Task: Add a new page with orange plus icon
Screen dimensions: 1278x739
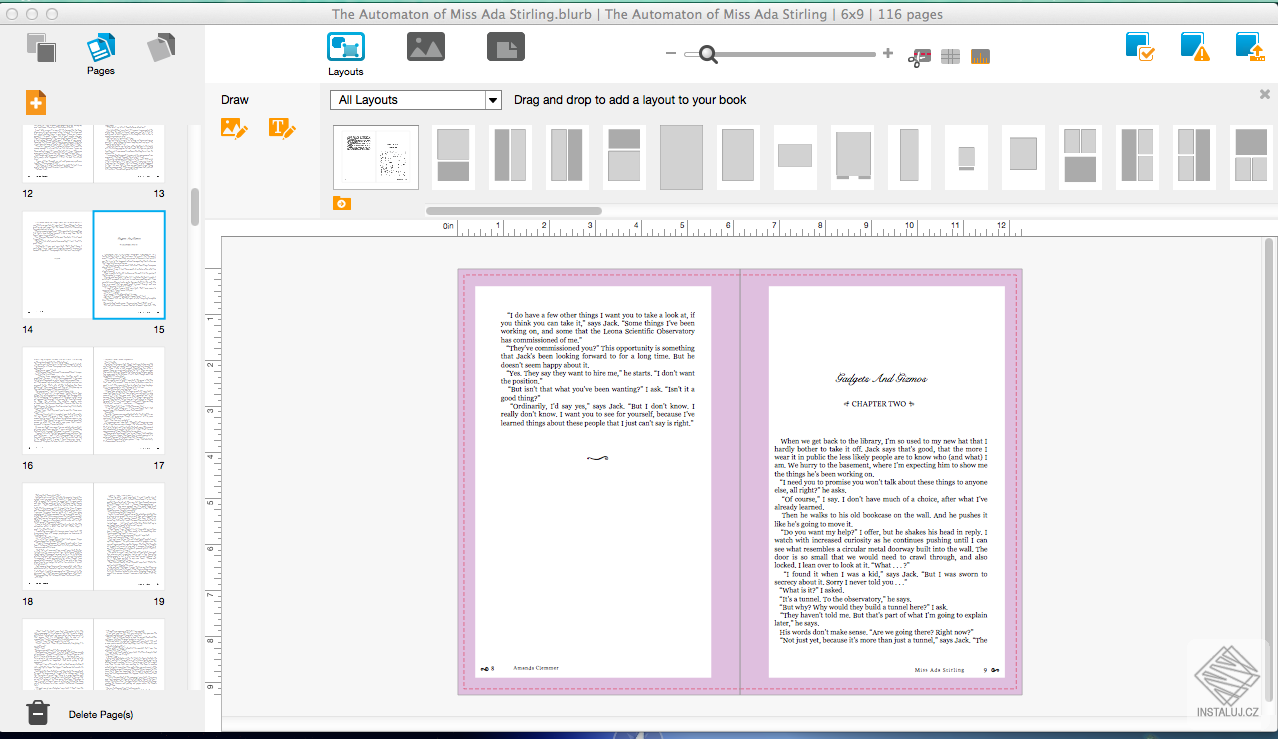Action: tap(36, 102)
